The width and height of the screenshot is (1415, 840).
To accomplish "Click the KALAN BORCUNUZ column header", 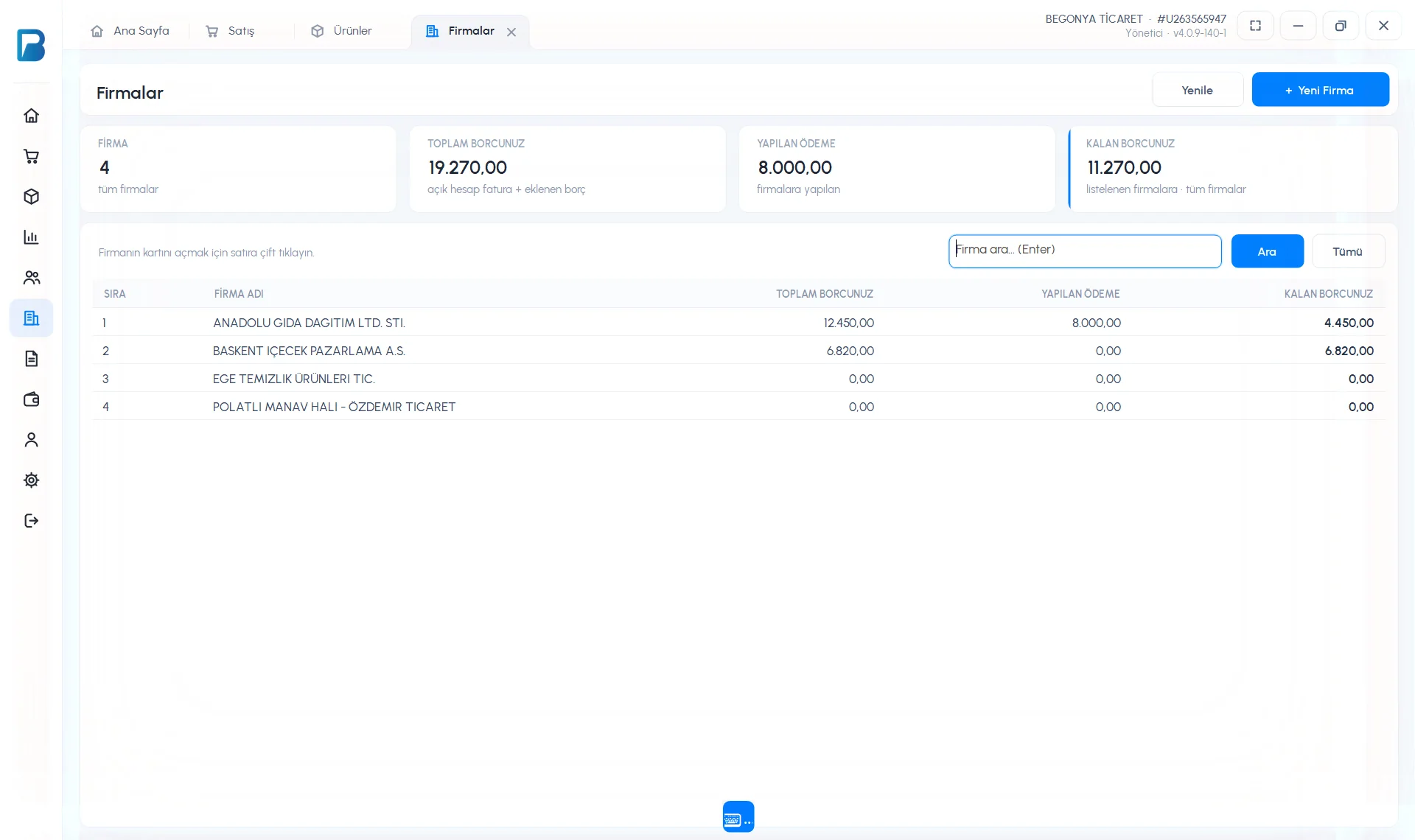I will (x=1328, y=294).
